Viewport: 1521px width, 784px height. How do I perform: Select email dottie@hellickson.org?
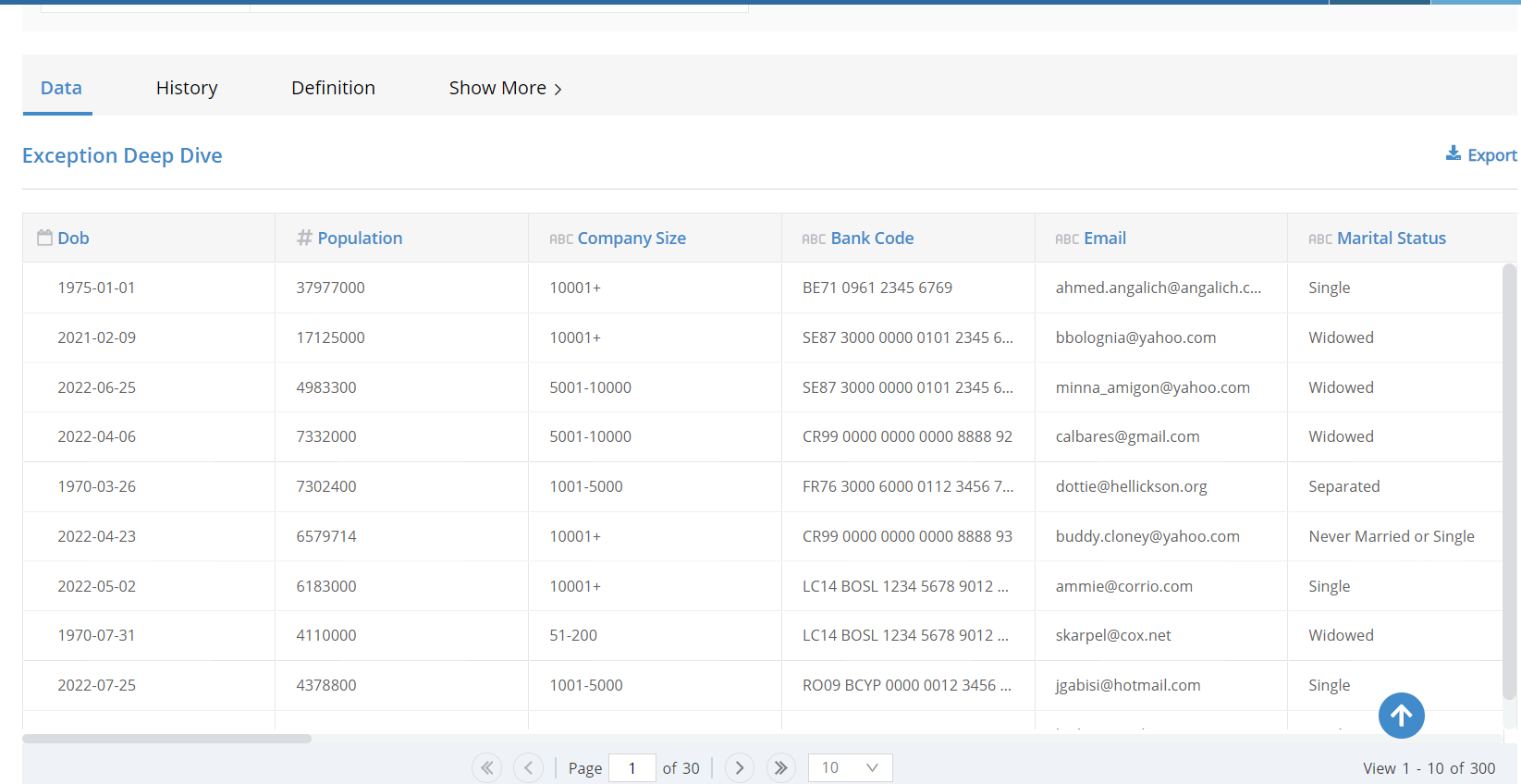[1131, 486]
